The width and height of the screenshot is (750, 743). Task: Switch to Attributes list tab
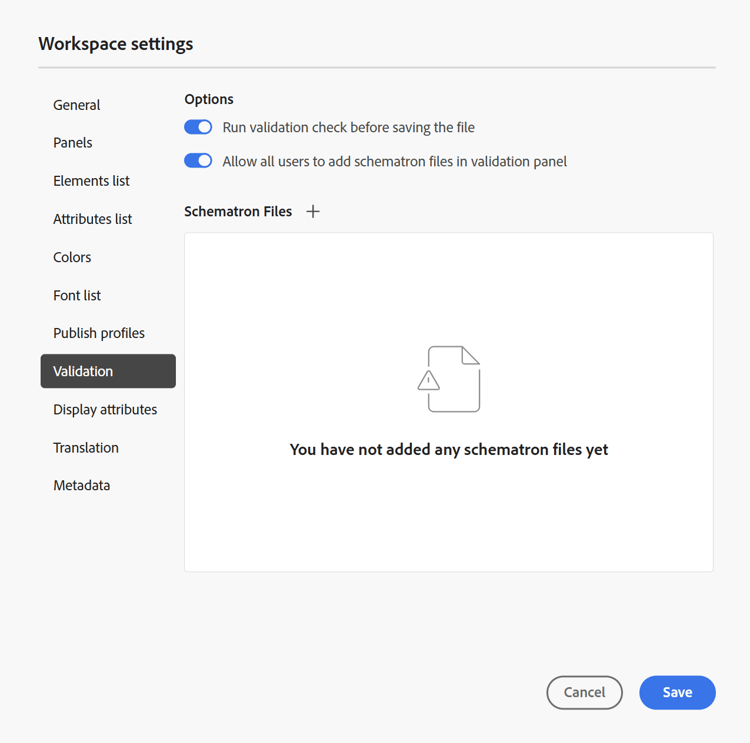(x=92, y=219)
